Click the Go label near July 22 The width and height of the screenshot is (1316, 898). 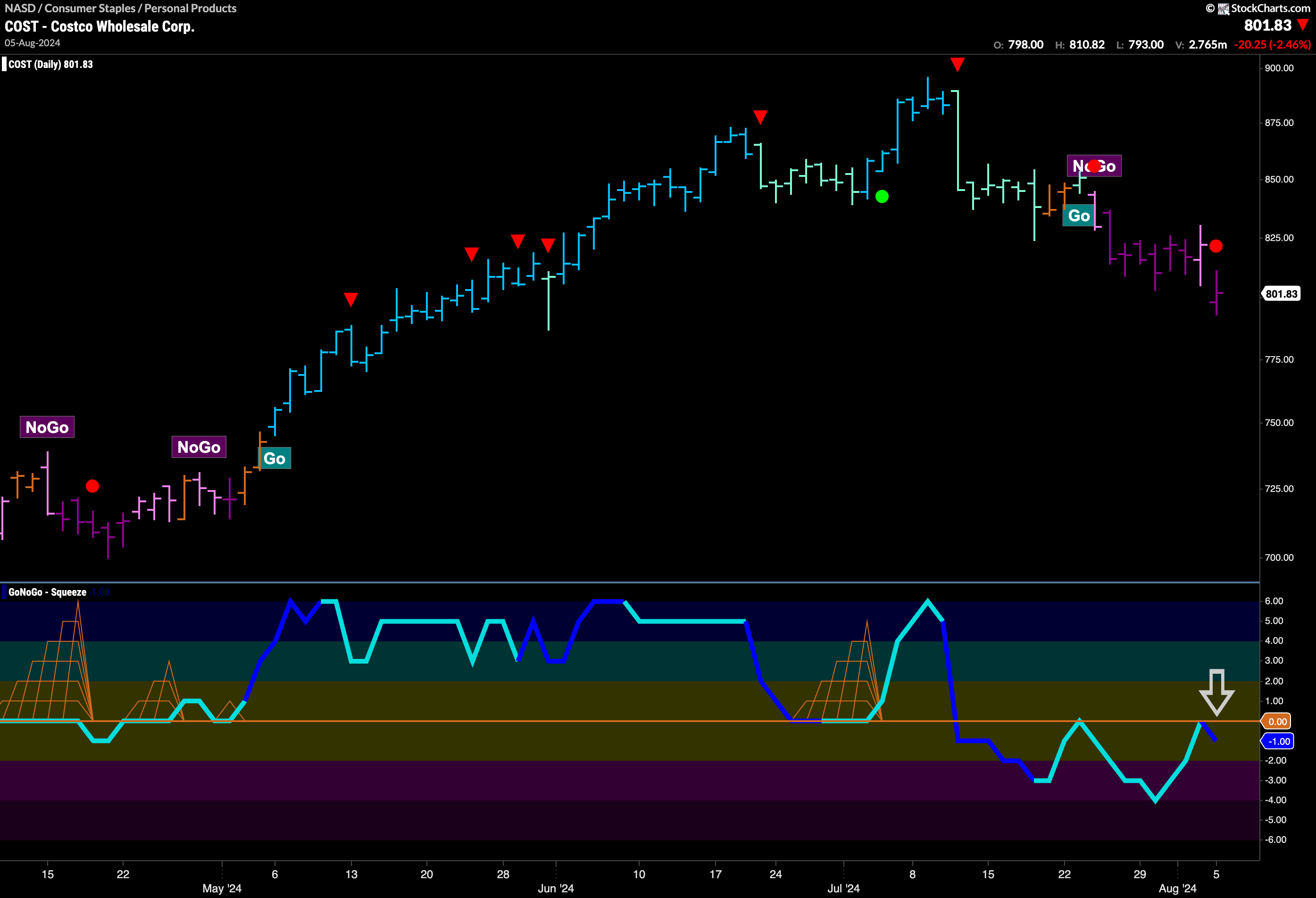click(x=1078, y=215)
